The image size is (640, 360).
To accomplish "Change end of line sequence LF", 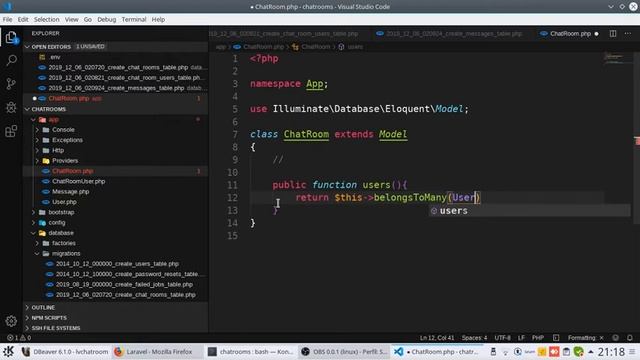I will [521, 338].
